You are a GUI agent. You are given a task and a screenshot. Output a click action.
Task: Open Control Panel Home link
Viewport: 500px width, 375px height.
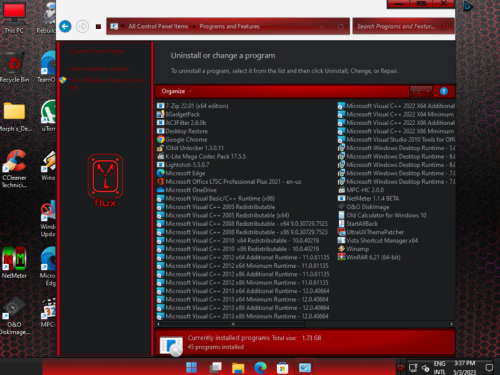pos(97,51)
